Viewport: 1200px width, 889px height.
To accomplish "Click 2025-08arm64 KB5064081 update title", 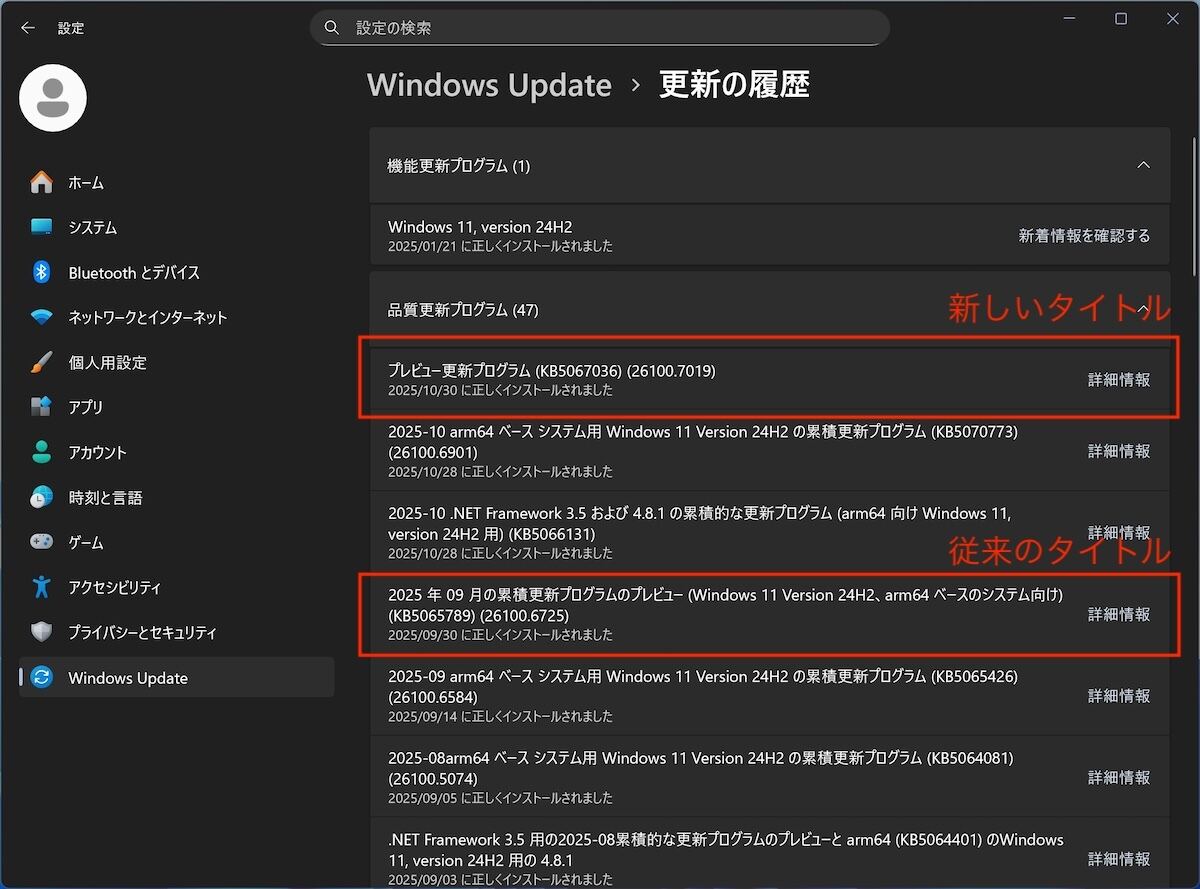I will tap(702, 768).
